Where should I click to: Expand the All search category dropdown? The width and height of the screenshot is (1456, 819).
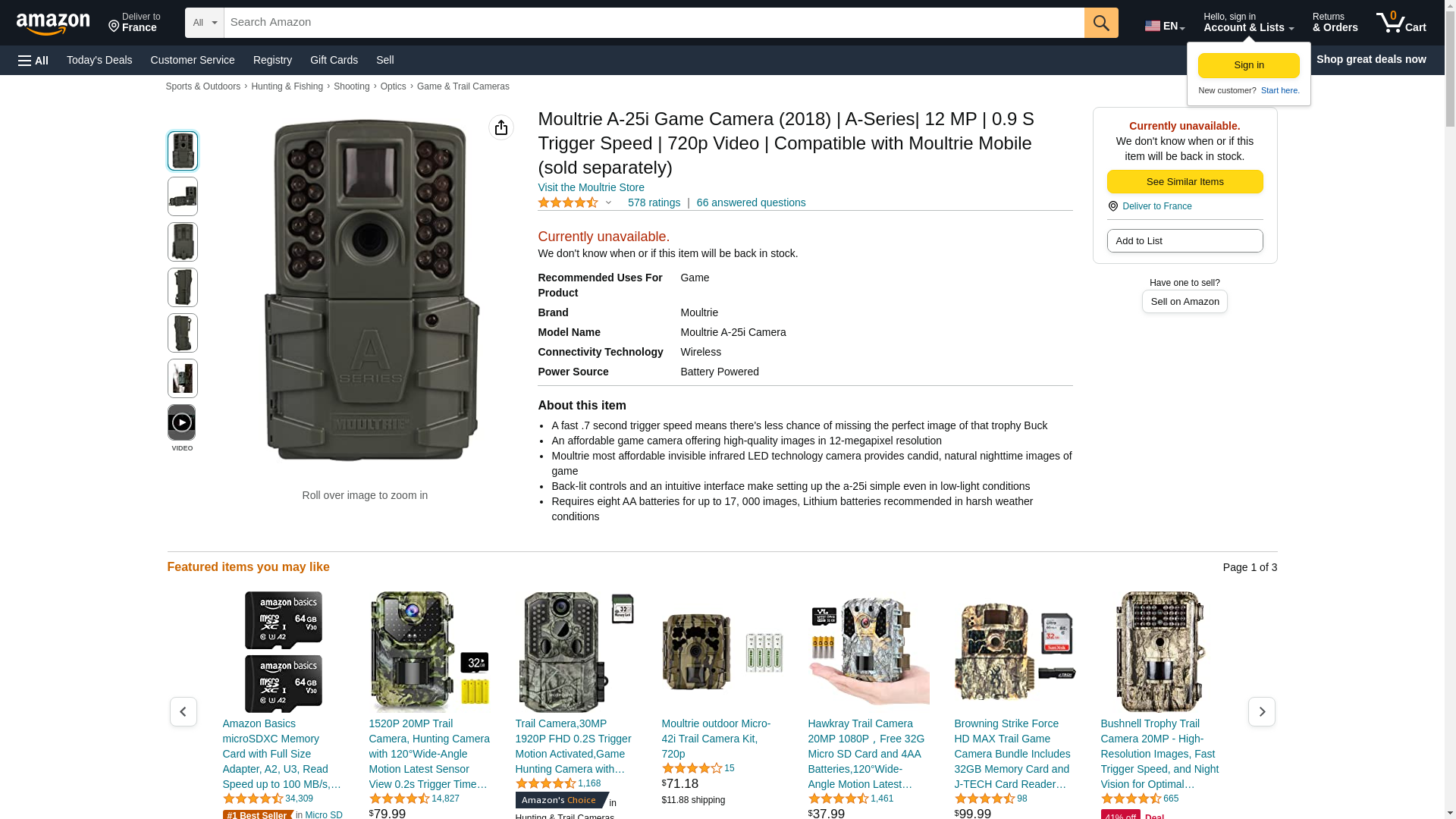(204, 23)
